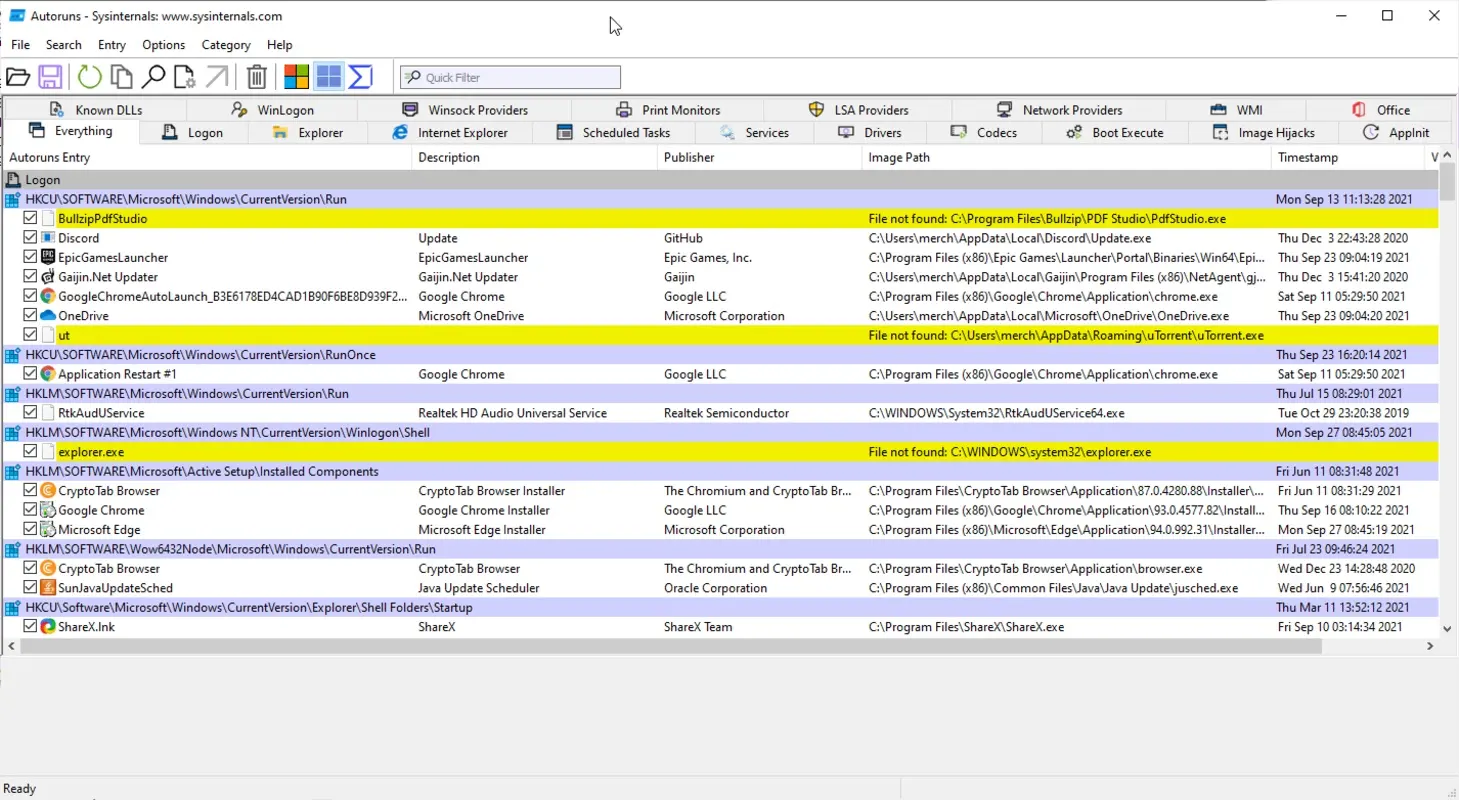
Task: Sort by the Autoruns Entry column header
Action: tap(207, 157)
